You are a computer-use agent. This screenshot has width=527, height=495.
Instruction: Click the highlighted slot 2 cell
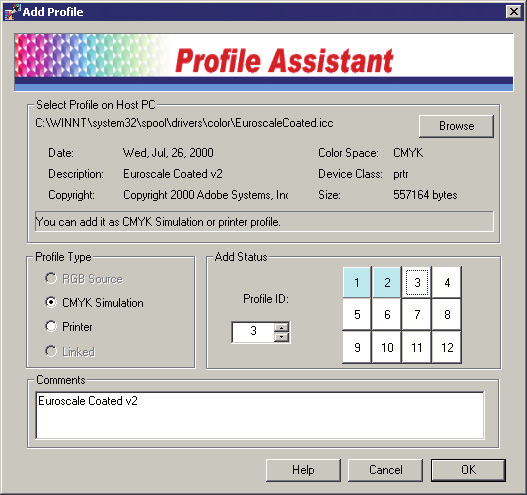[x=387, y=282]
